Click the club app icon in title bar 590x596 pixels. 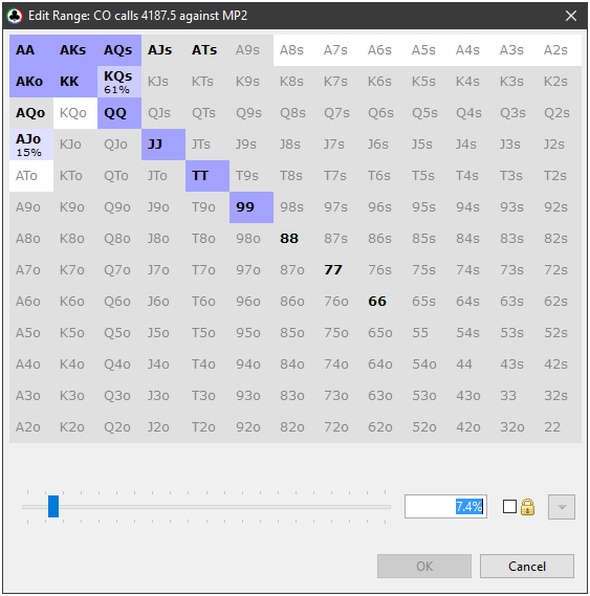15,16
